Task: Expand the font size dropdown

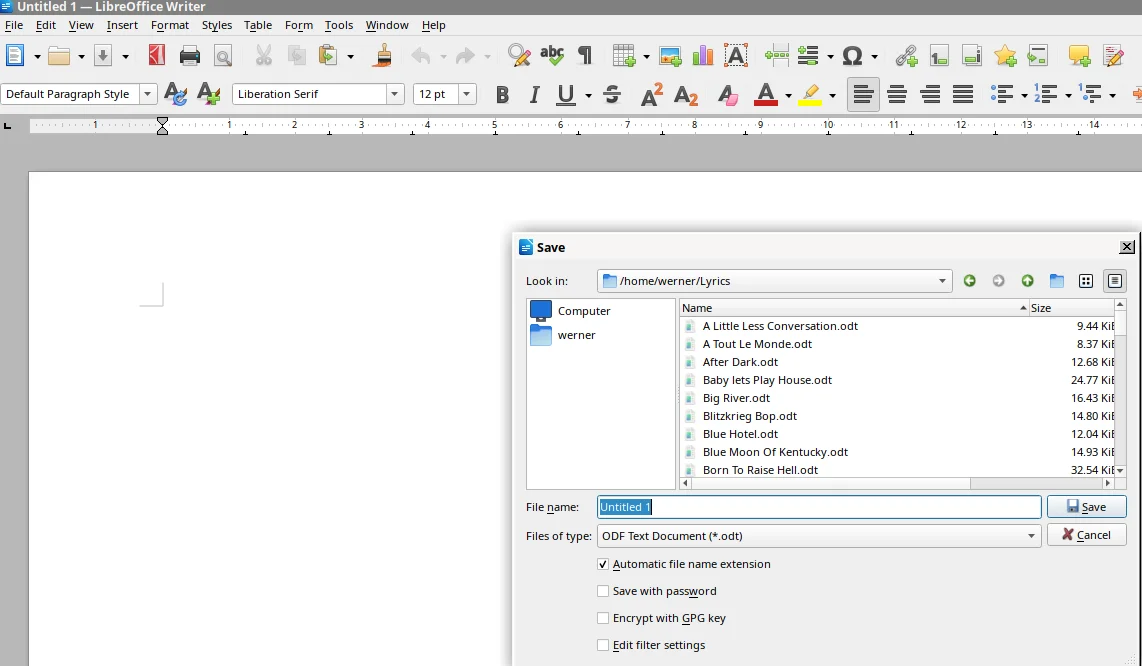Action: [x=467, y=94]
